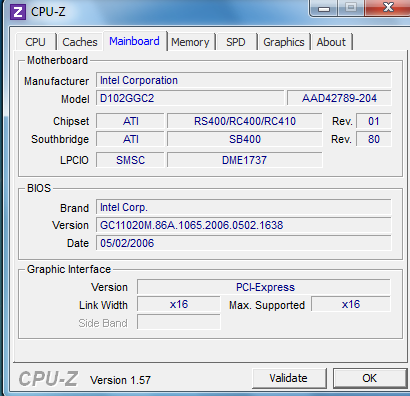Click the board code 'AAD42789-204'
Screen dimensions: 410x396
(x=339, y=98)
